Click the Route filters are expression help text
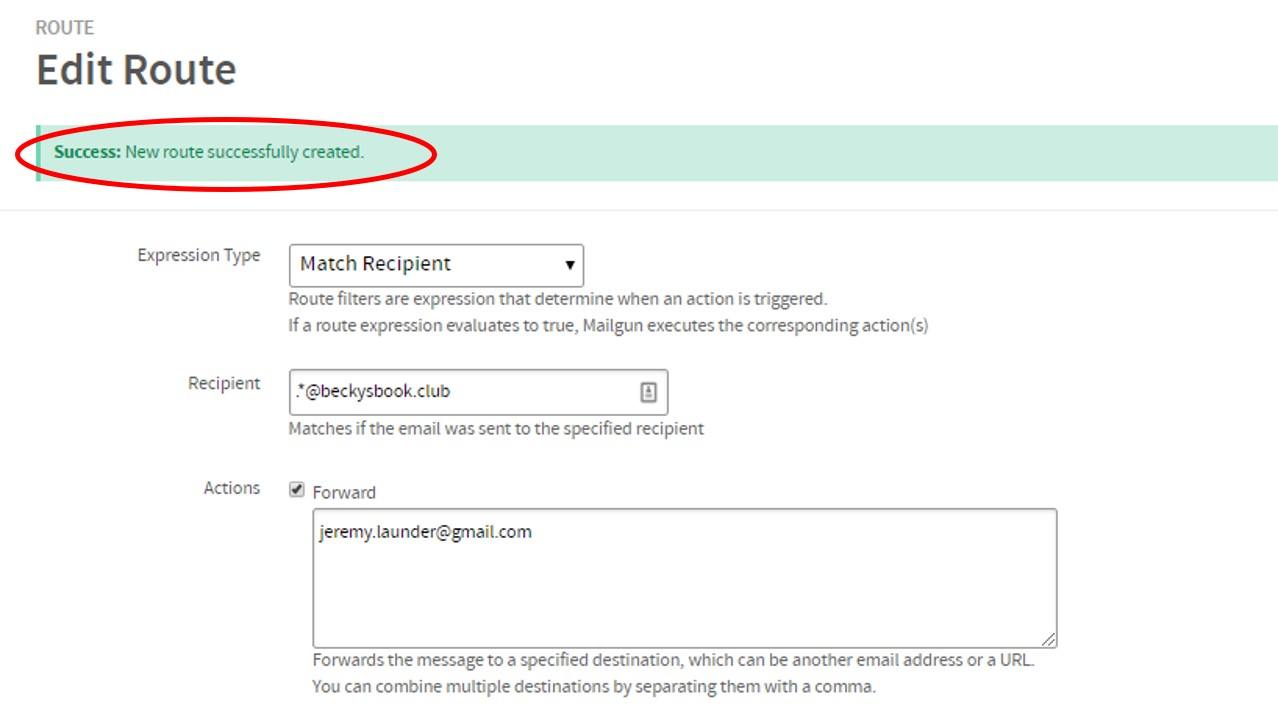 coord(558,298)
